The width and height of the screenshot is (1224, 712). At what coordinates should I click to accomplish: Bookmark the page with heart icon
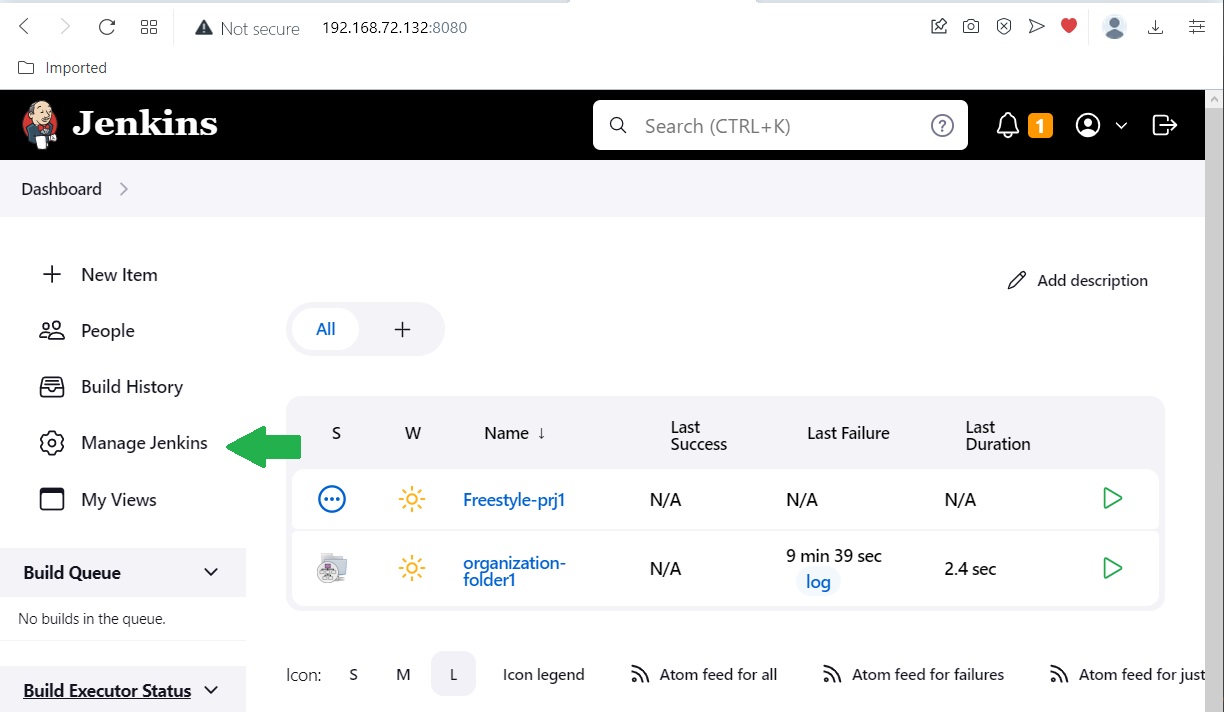[x=1069, y=27]
